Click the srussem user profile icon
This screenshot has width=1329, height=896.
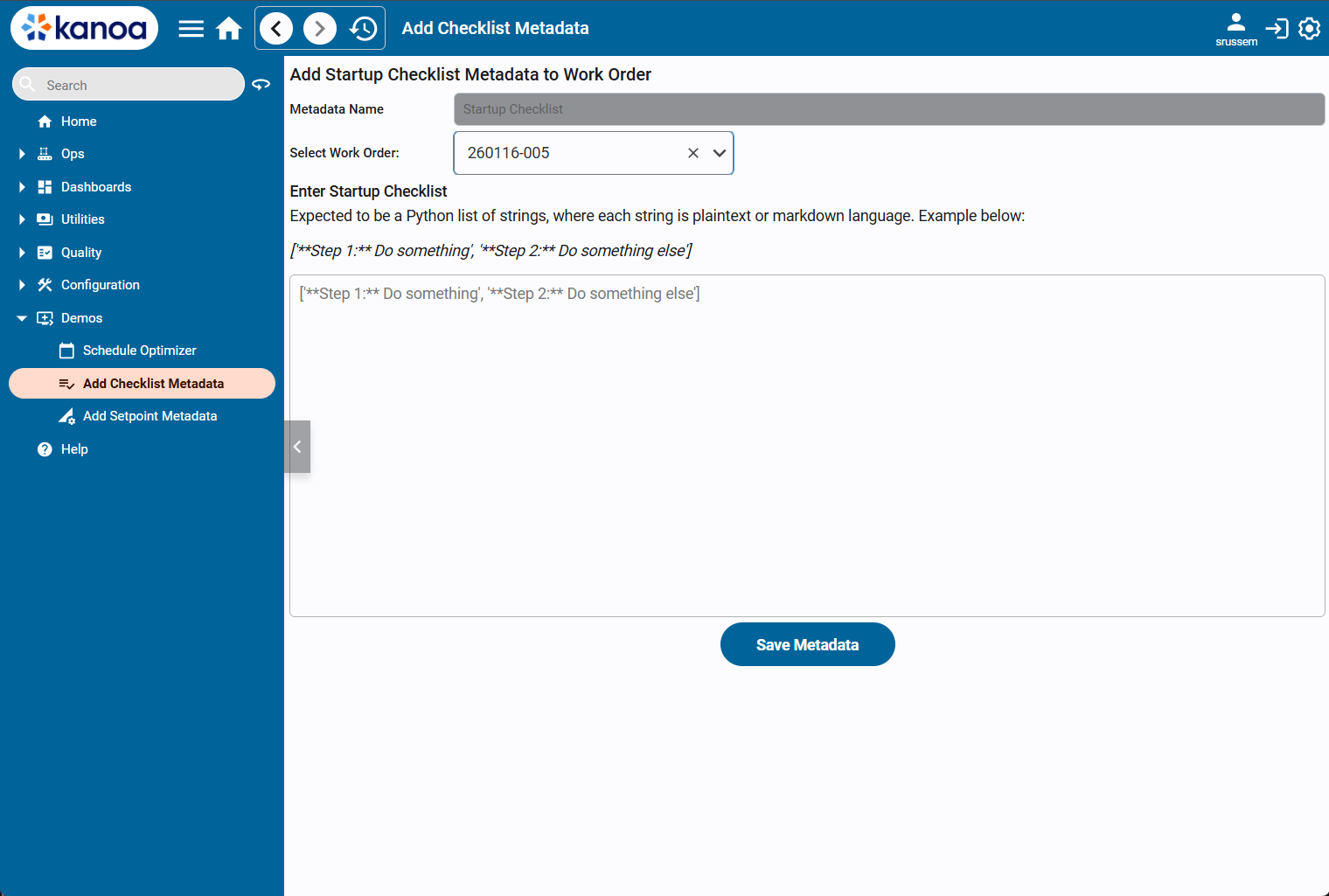[x=1235, y=24]
